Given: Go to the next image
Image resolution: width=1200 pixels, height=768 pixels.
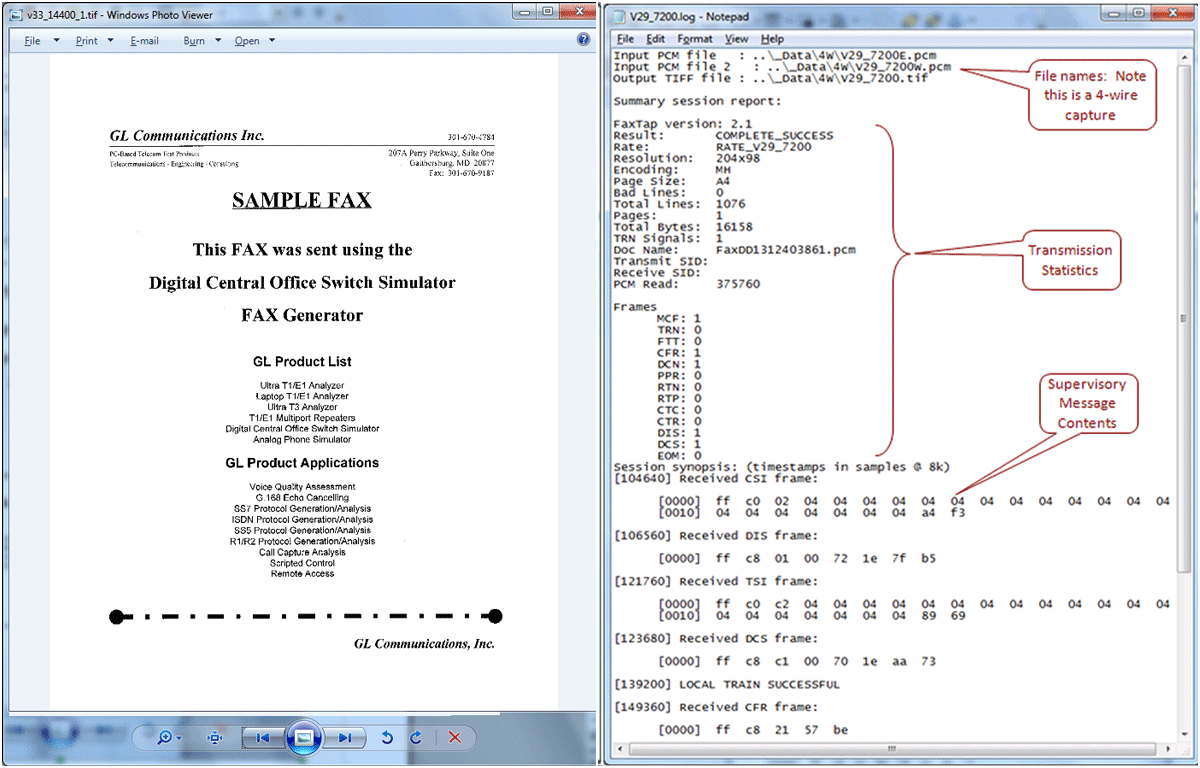Looking at the screenshot, I should coord(345,738).
